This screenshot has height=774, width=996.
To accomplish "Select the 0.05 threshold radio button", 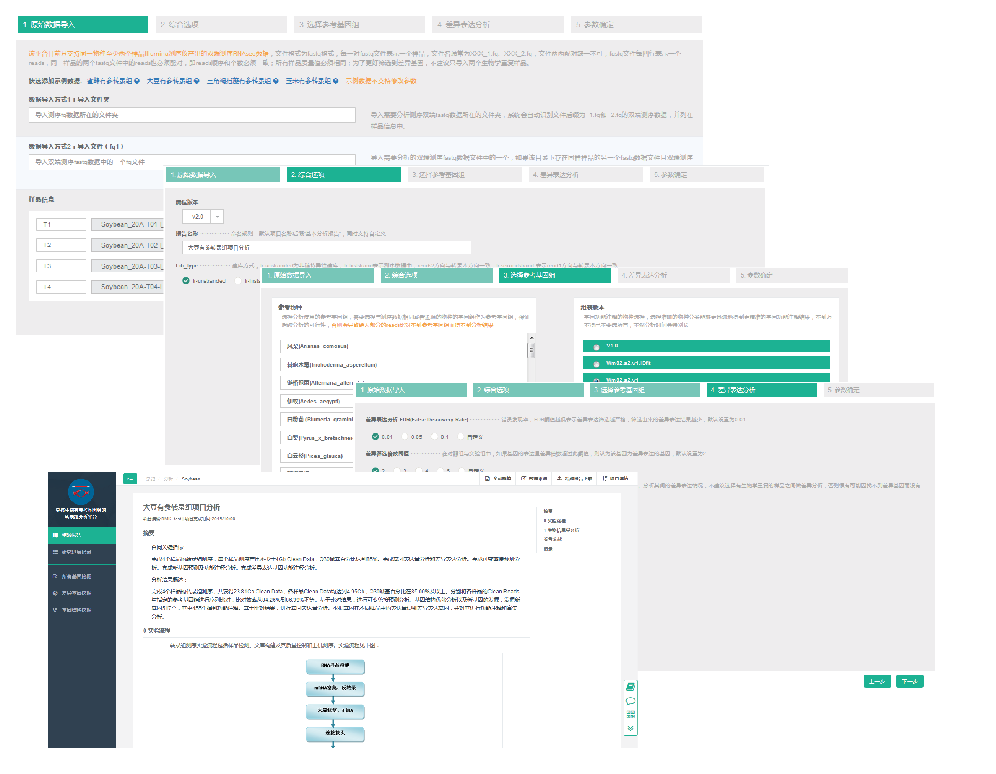I will point(407,436).
